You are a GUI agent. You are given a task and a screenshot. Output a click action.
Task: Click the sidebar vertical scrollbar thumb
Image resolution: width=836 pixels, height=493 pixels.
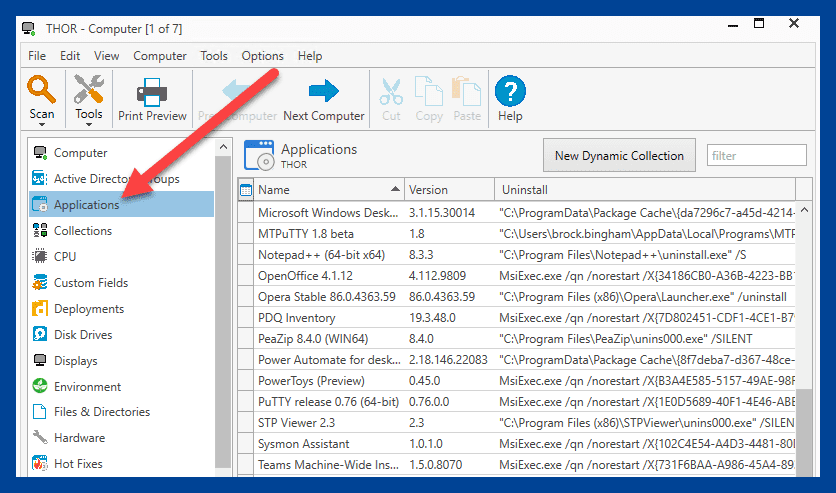pos(223,312)
